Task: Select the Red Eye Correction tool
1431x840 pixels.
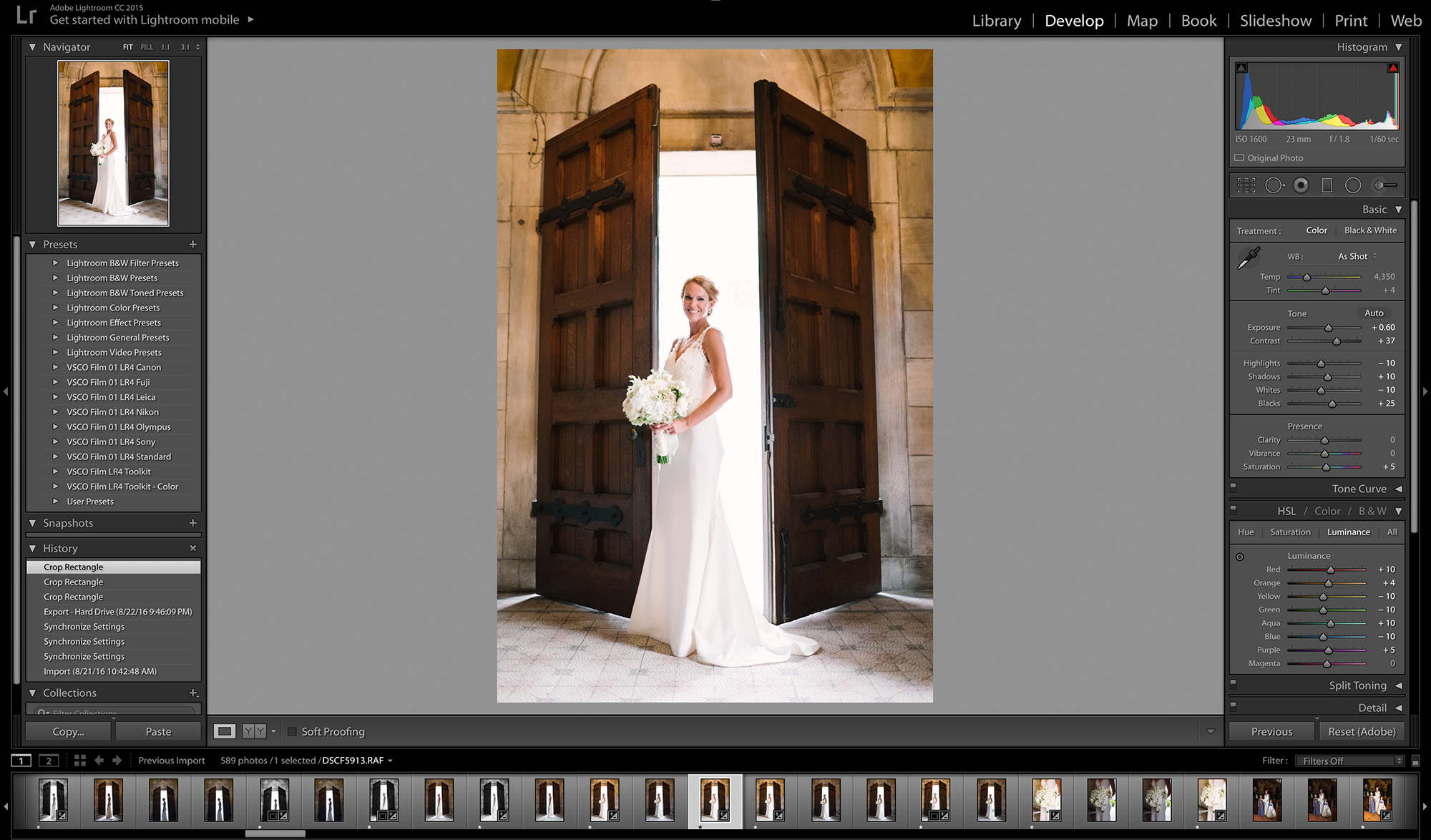Action: click(1301, 185)
